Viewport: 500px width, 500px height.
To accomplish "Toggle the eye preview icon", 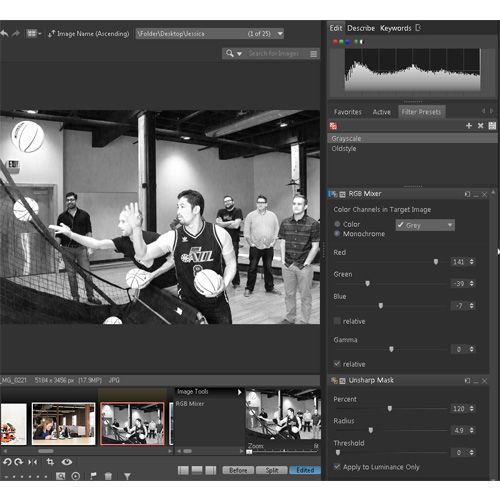I will [x=67, y=462].
